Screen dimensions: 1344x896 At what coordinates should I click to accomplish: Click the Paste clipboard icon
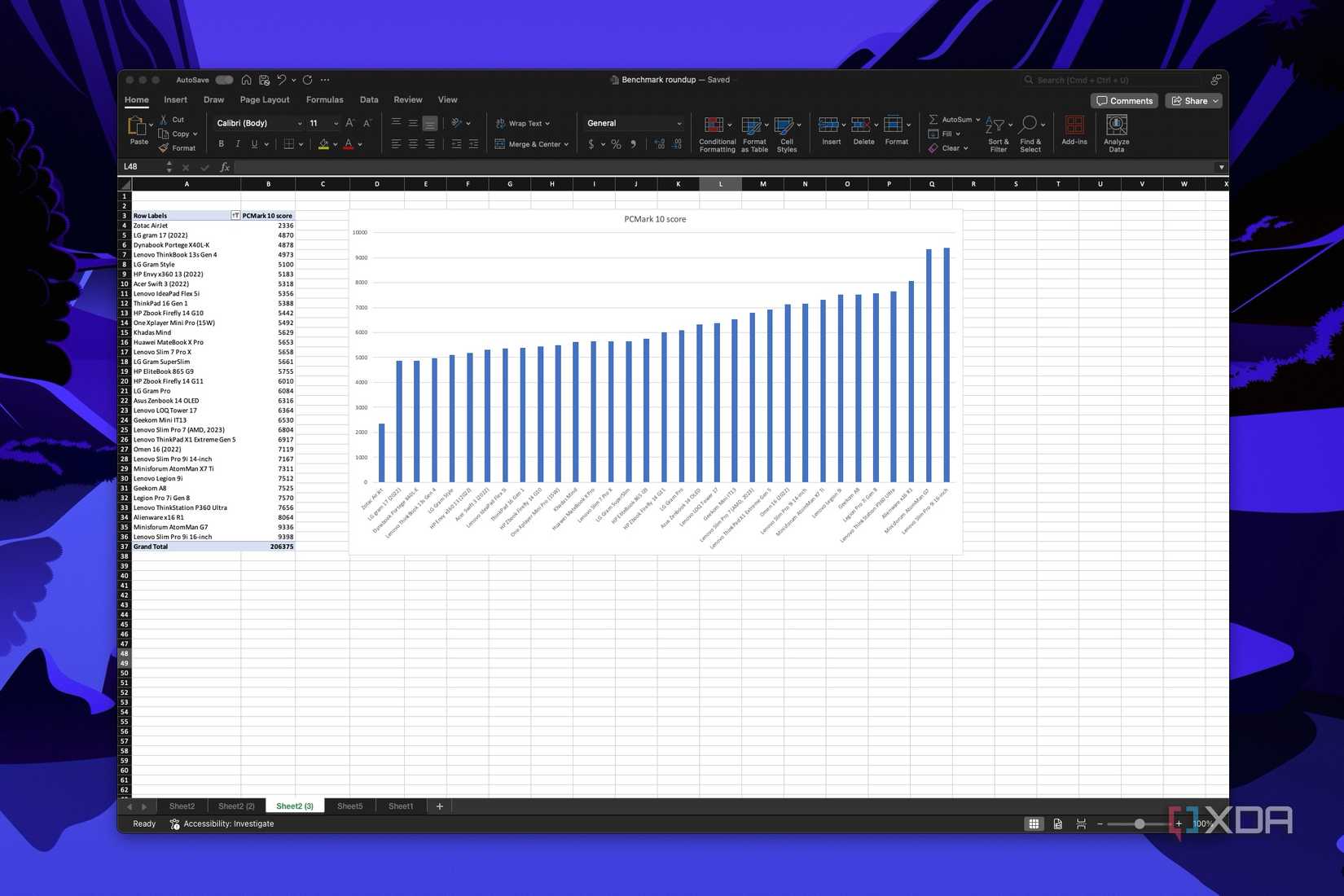(x=136, y=125)
